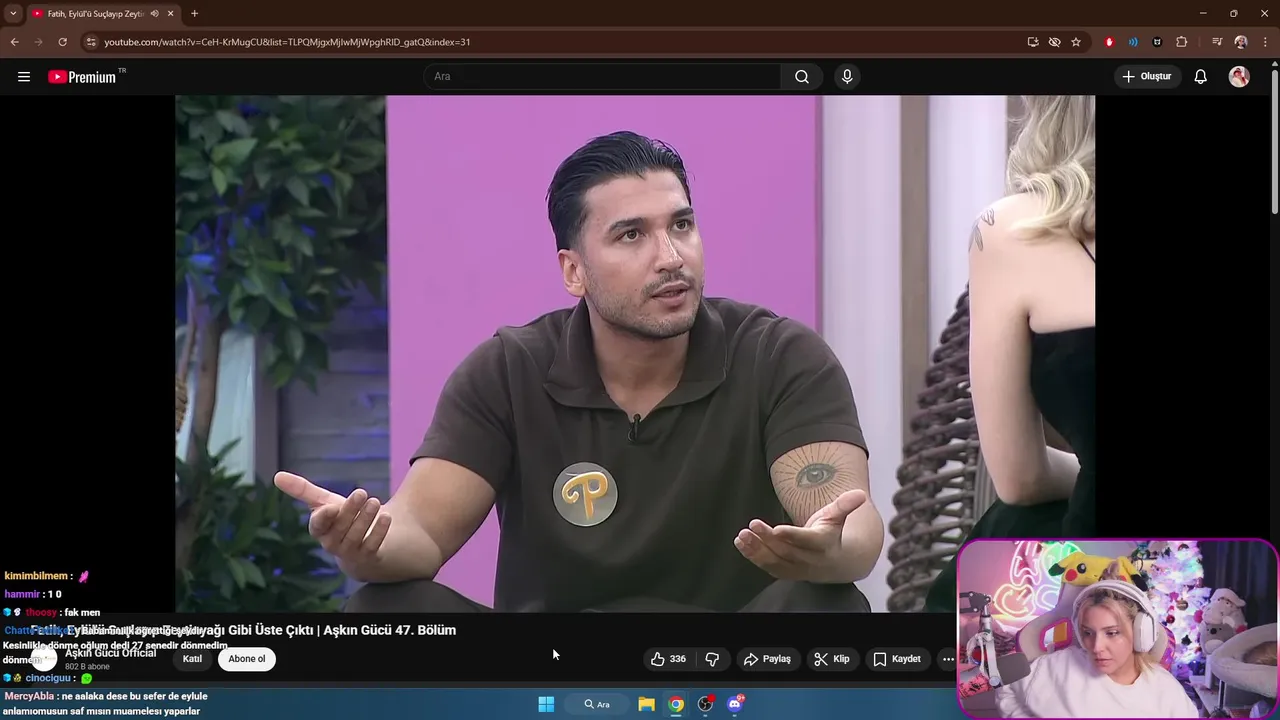
Task: Open the media controls playlist icon
Action: [x=1217, y=42]
